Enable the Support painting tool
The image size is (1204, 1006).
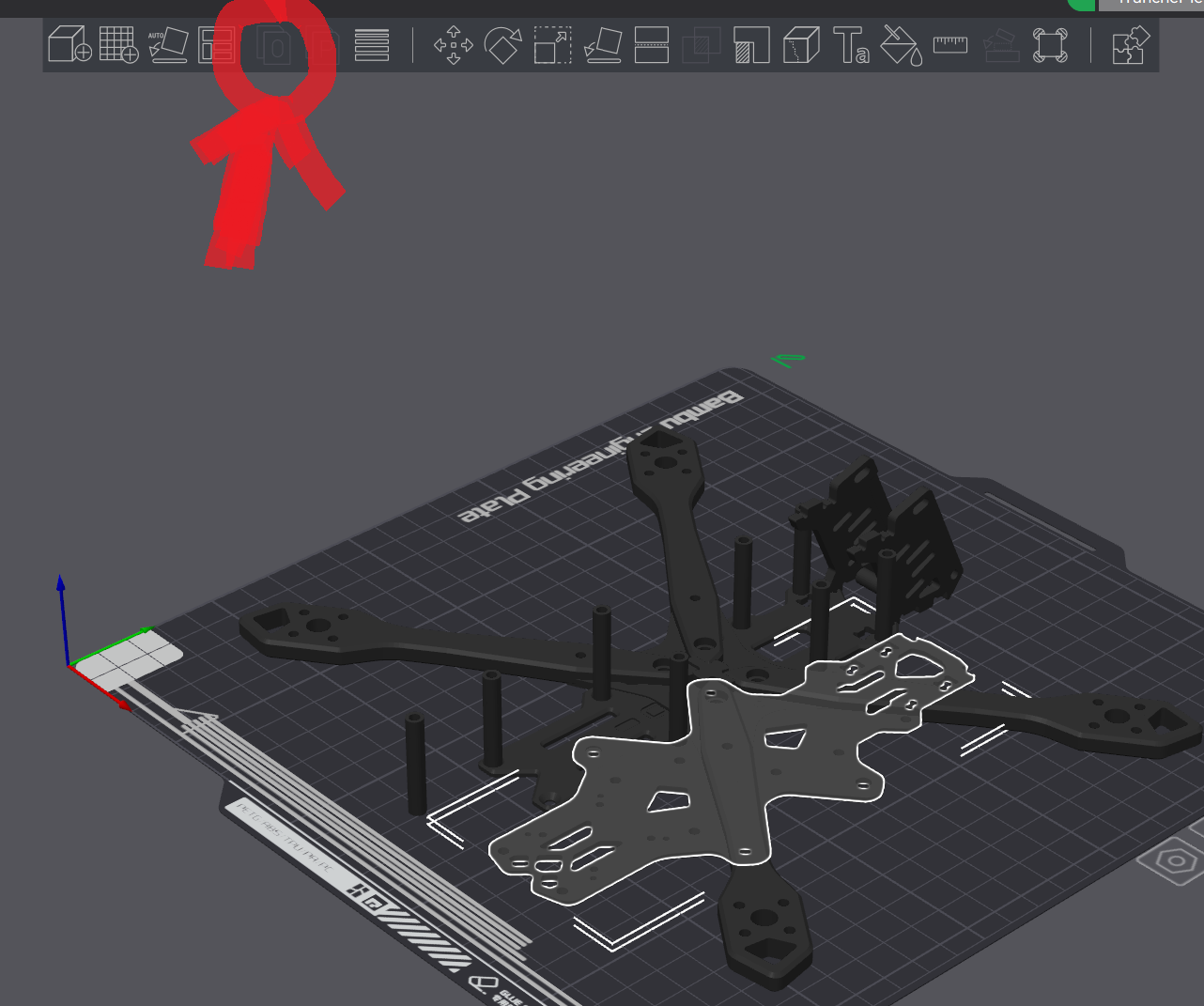[x=751, y=44]
